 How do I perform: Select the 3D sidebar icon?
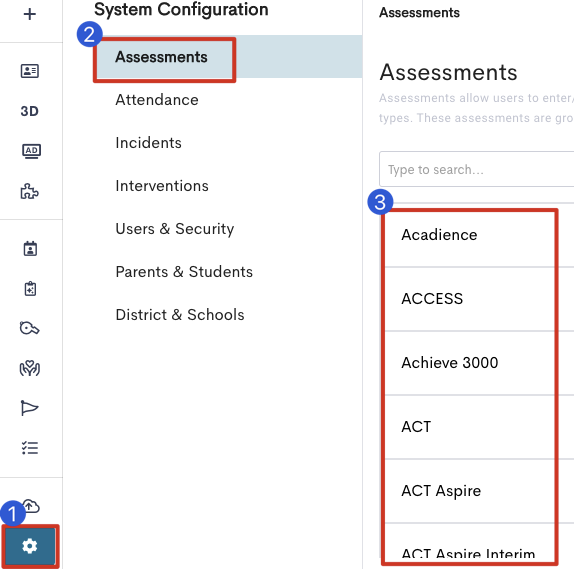coord(30,111)
